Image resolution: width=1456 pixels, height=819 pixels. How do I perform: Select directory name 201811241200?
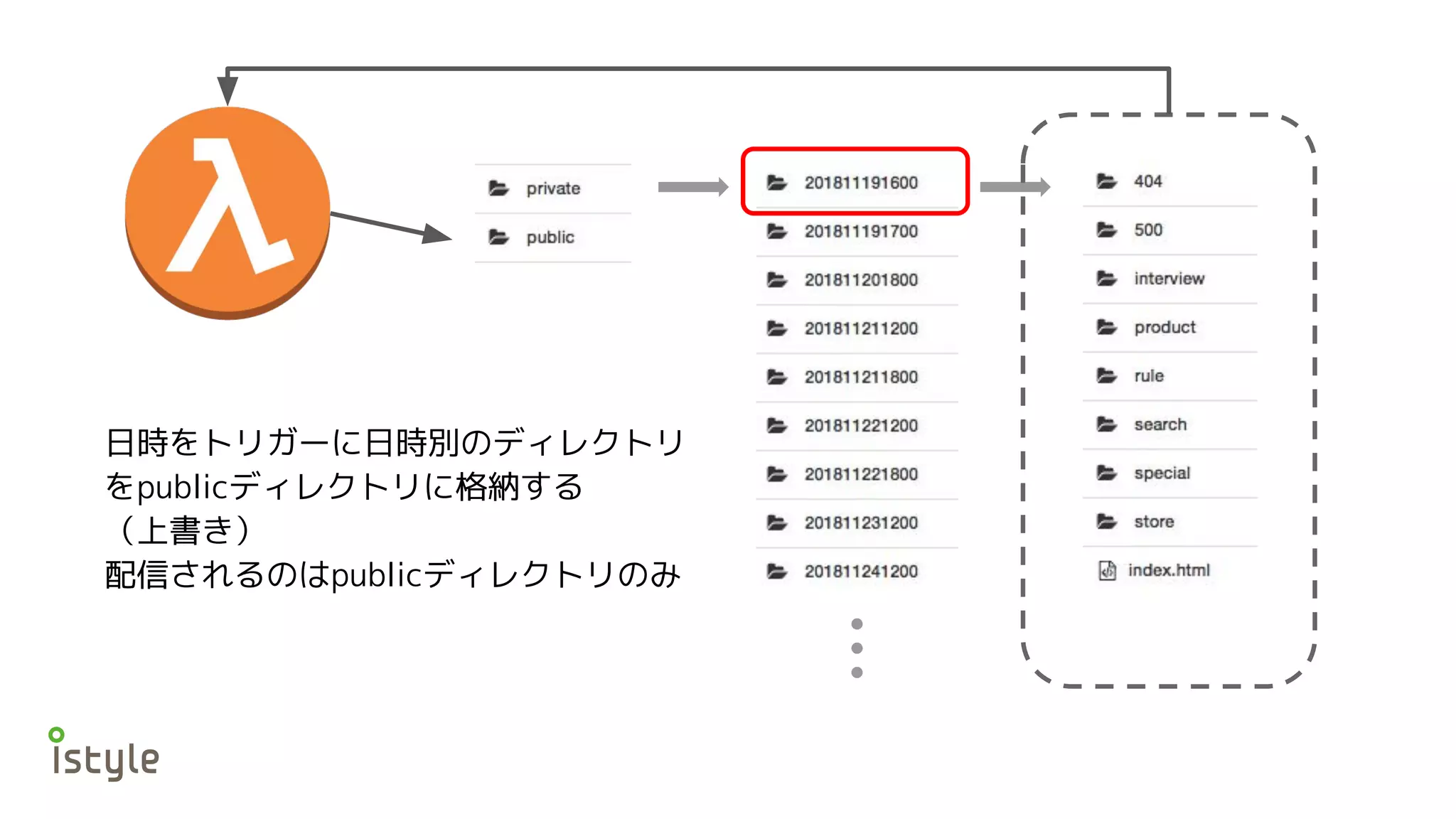(x=861, y=571)
